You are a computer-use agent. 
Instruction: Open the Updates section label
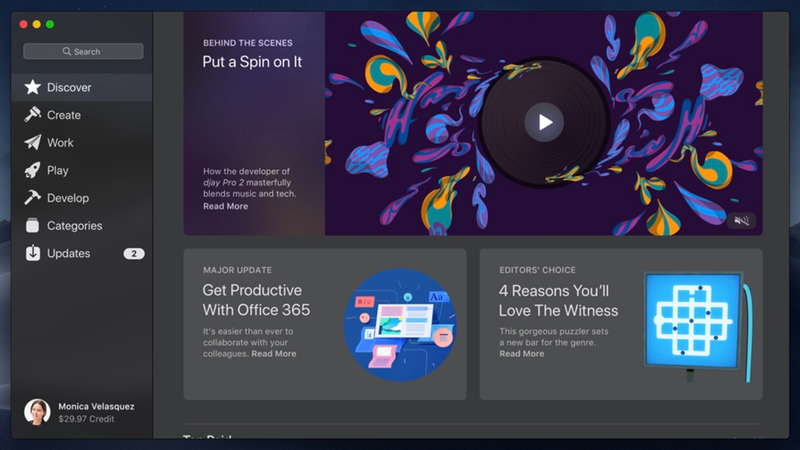tap(68, 253)
